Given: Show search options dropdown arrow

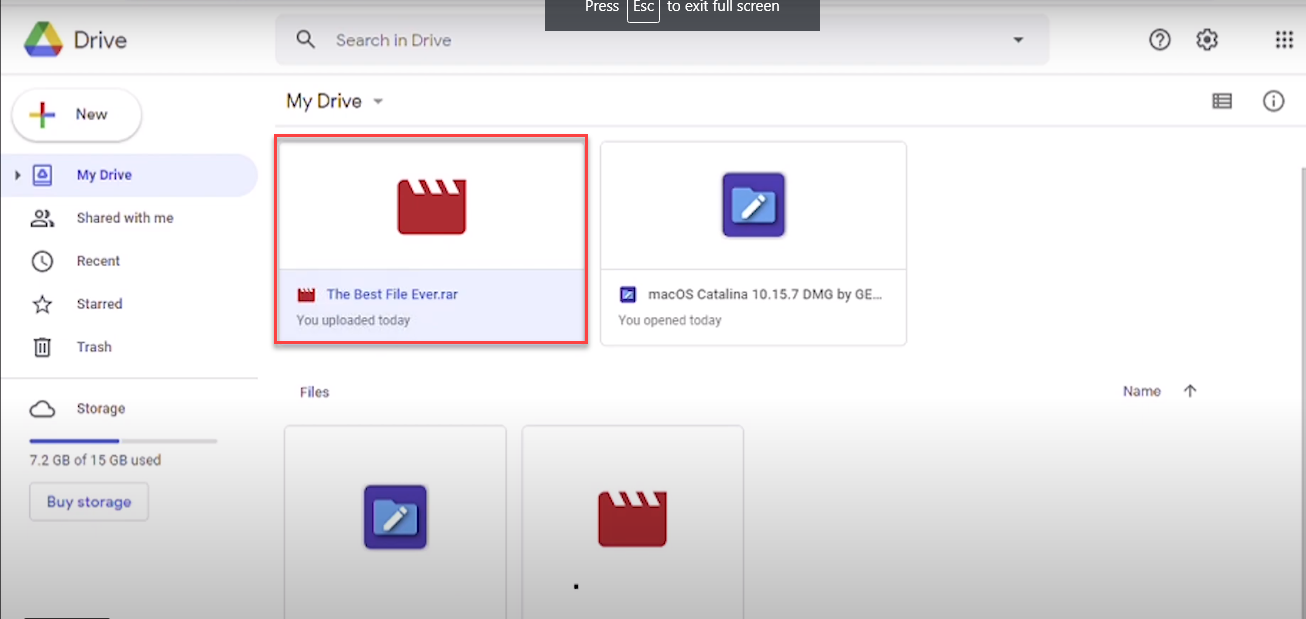Looking at the screenshot, I should tap(1018, 40).
